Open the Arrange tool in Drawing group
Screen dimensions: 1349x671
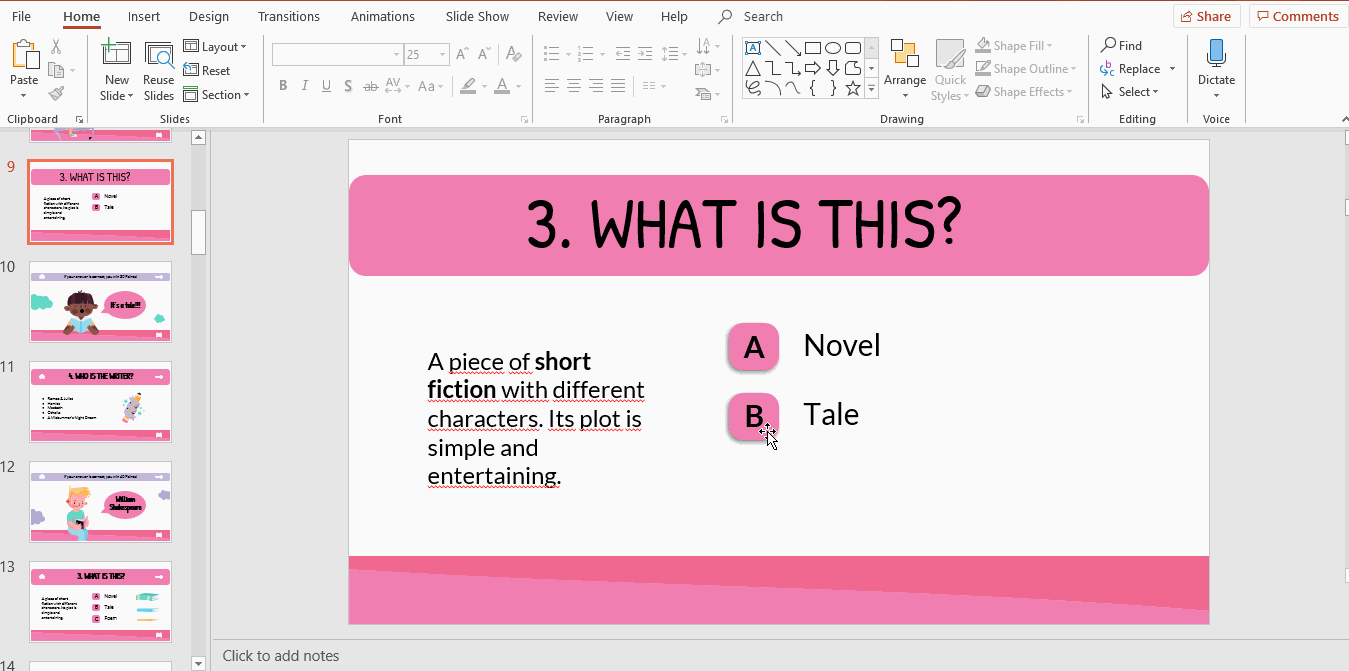point(905,68)
